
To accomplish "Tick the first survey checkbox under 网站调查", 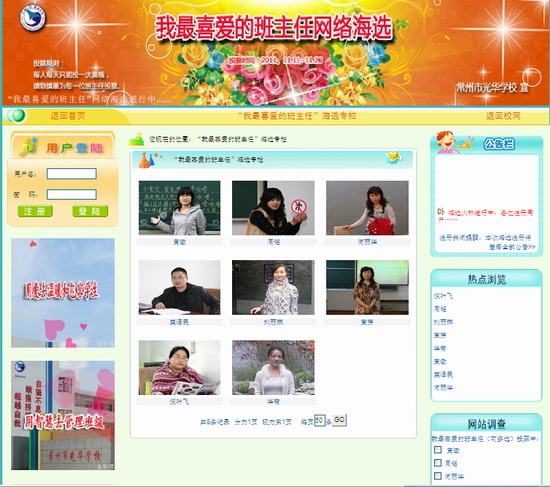I will pos(437,449).
